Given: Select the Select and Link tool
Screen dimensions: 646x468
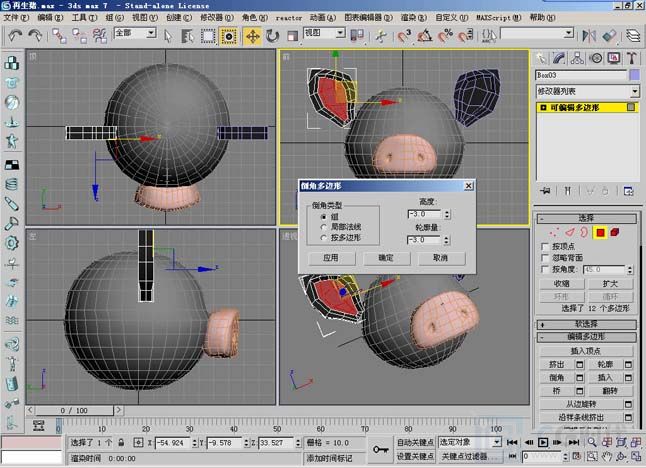Looking at the screenshot, I should point(59,36).
